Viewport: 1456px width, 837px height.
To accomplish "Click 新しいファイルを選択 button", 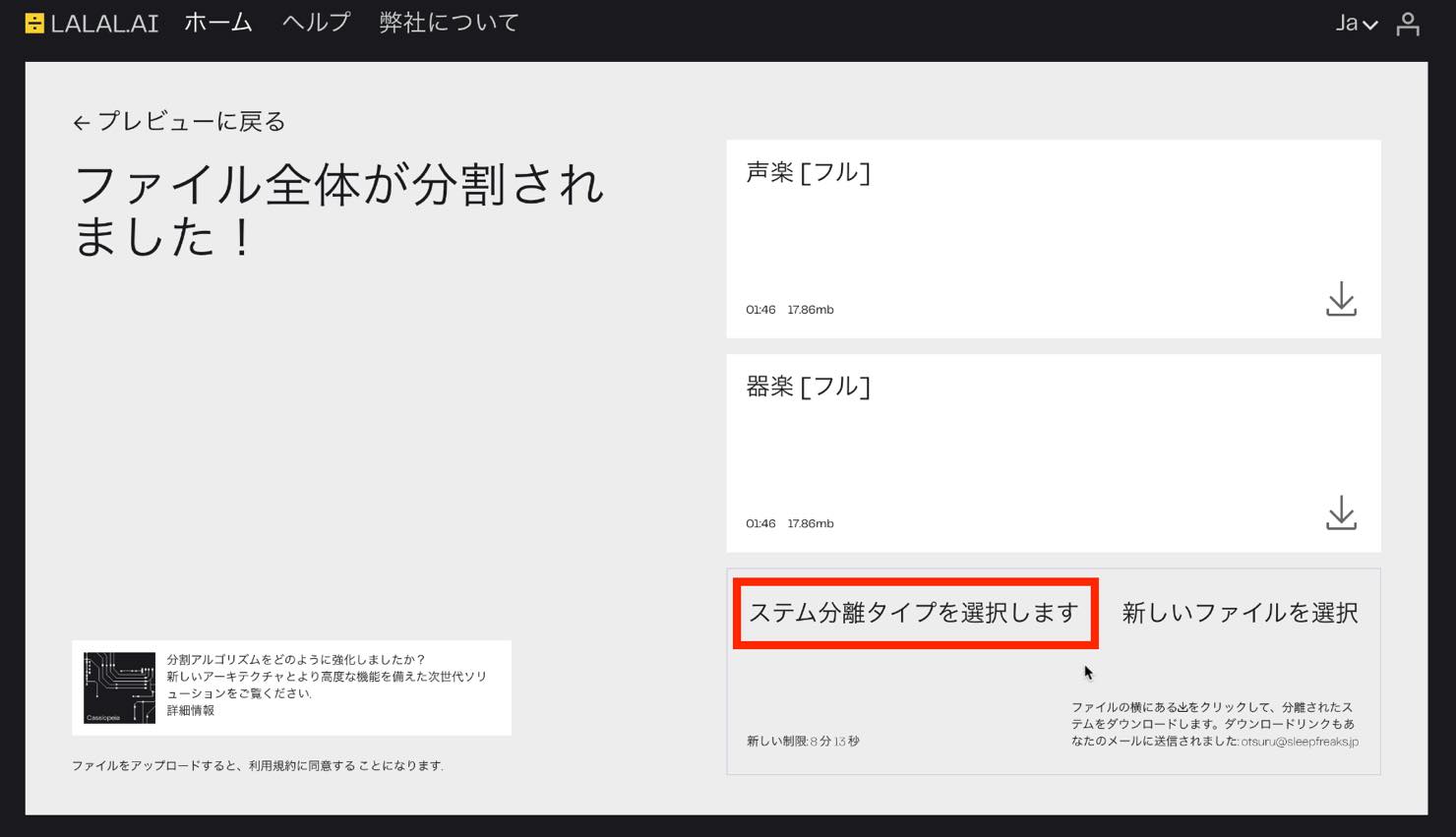I will [x=1240, y=613].
